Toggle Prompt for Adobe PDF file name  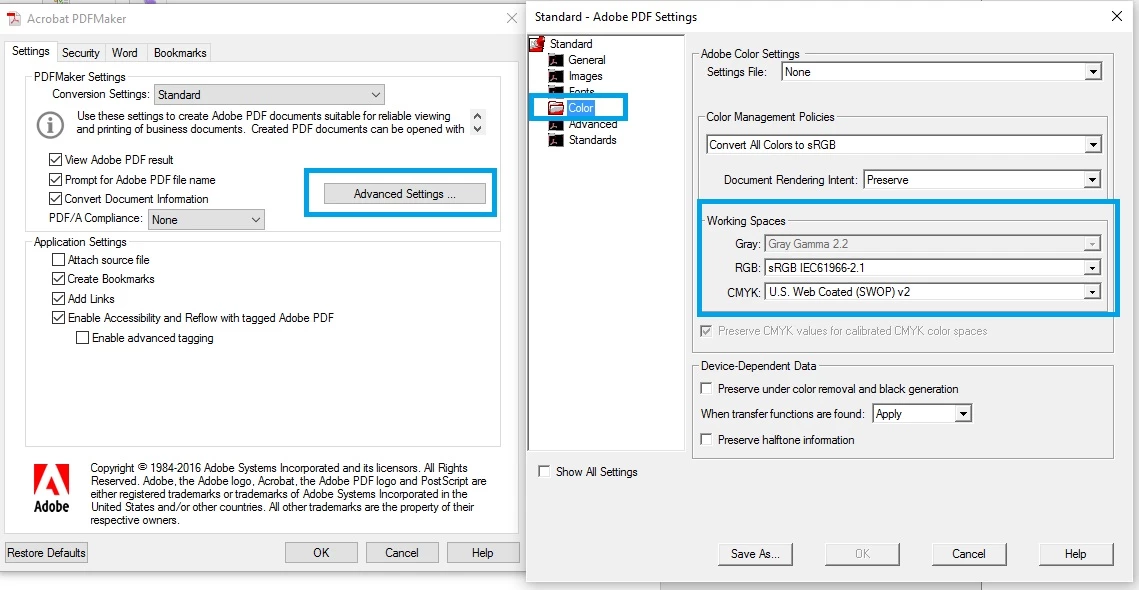tap(54, 179)
